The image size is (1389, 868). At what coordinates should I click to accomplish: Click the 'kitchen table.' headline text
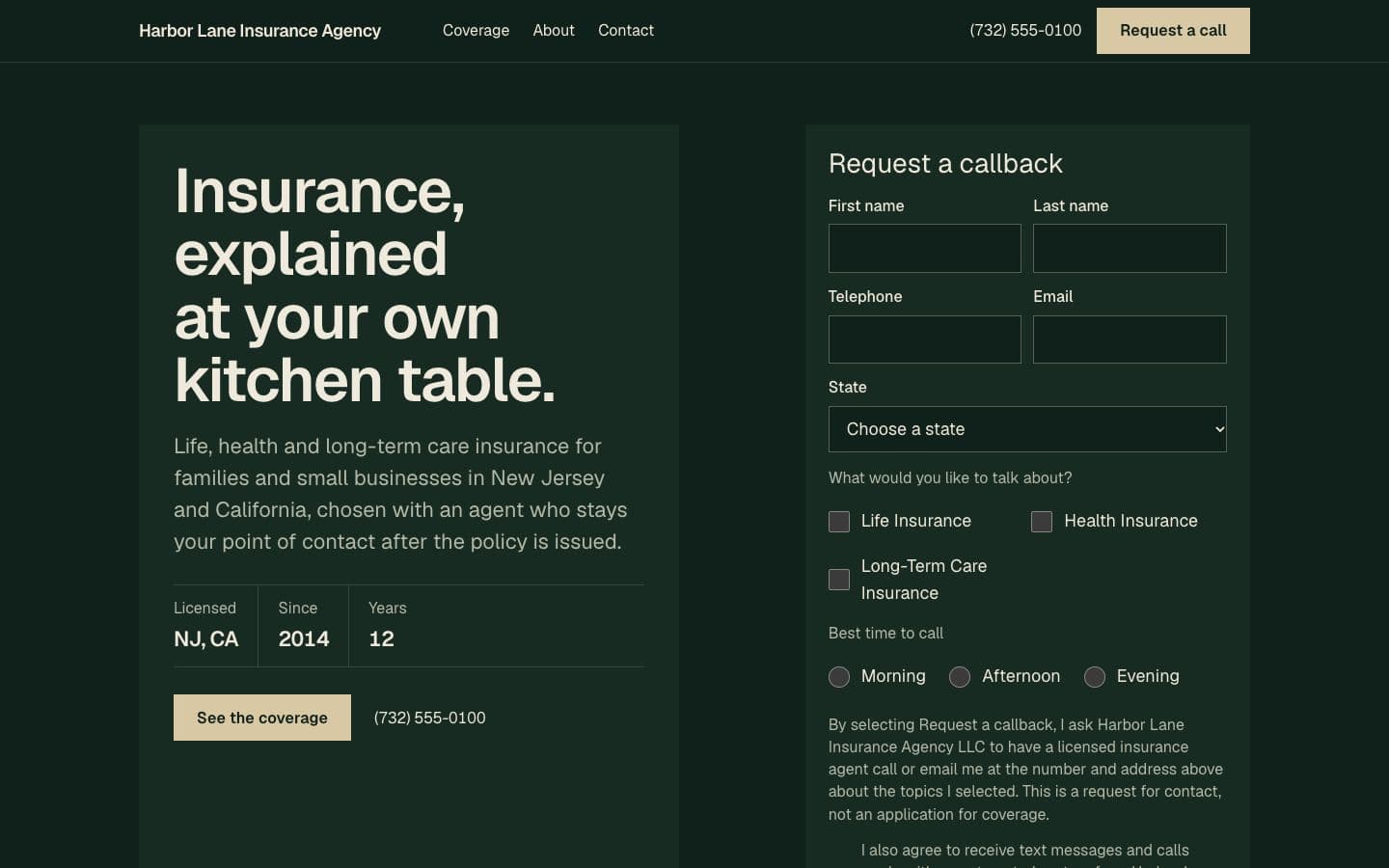click(366, 380)
